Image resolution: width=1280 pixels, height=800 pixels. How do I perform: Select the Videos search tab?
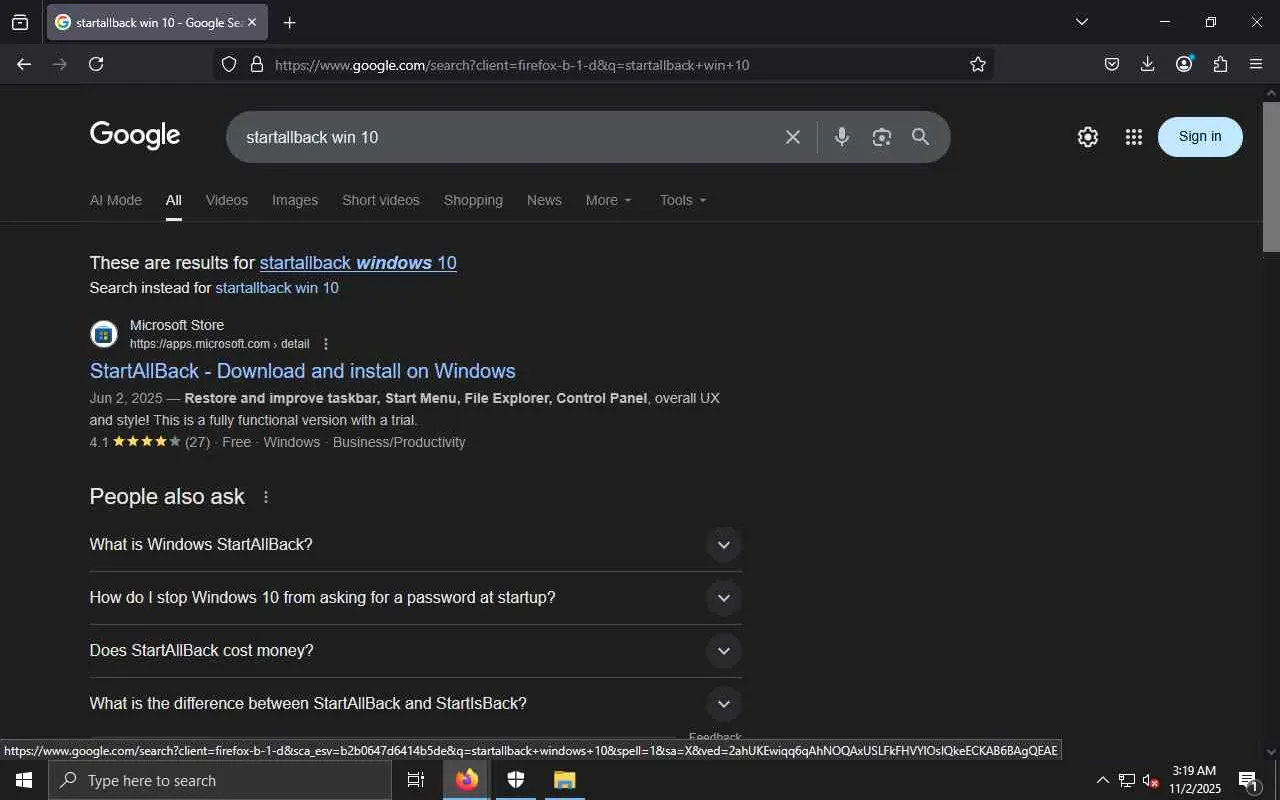[227, 200]
